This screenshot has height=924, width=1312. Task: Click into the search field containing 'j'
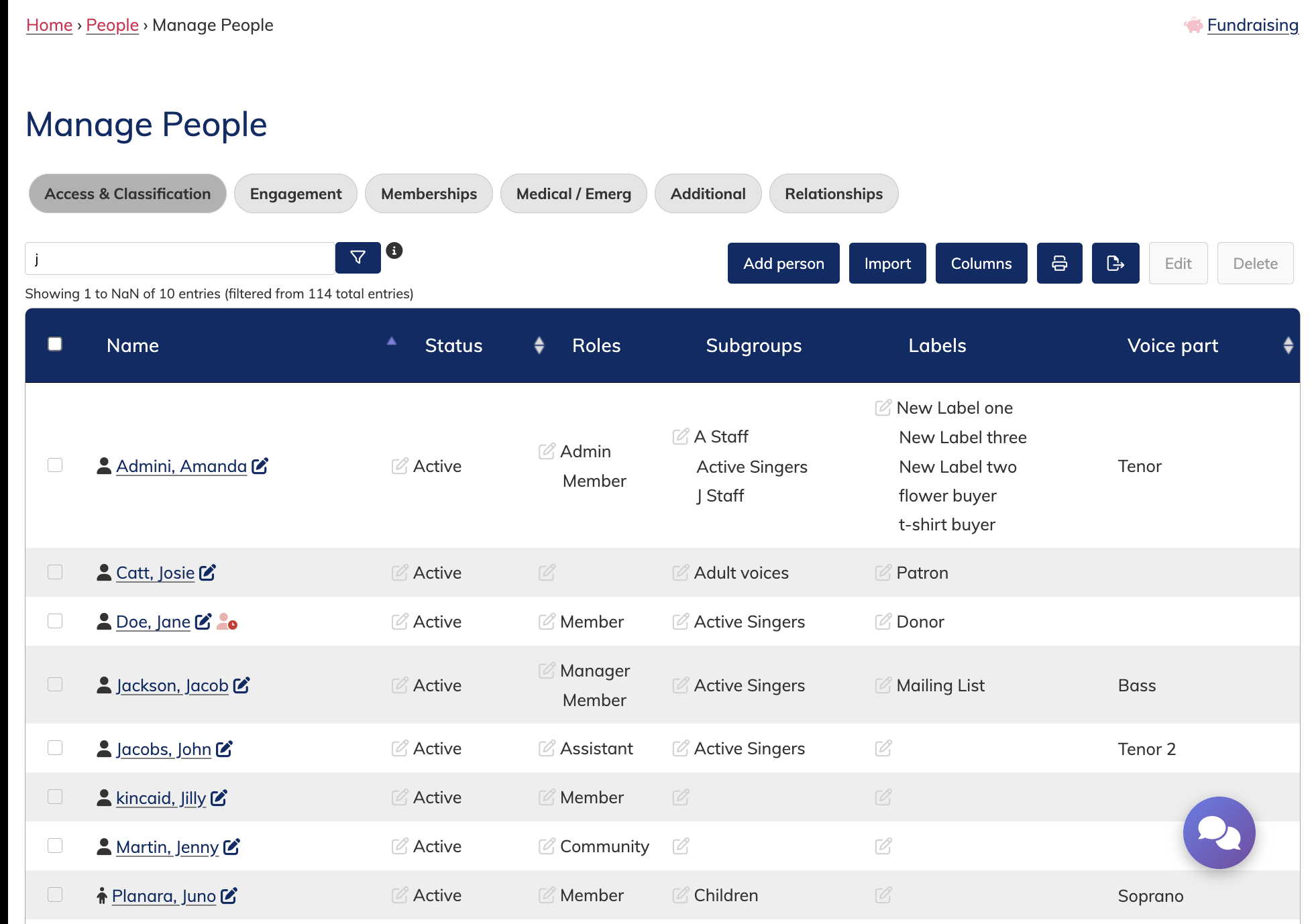point(180,259)
